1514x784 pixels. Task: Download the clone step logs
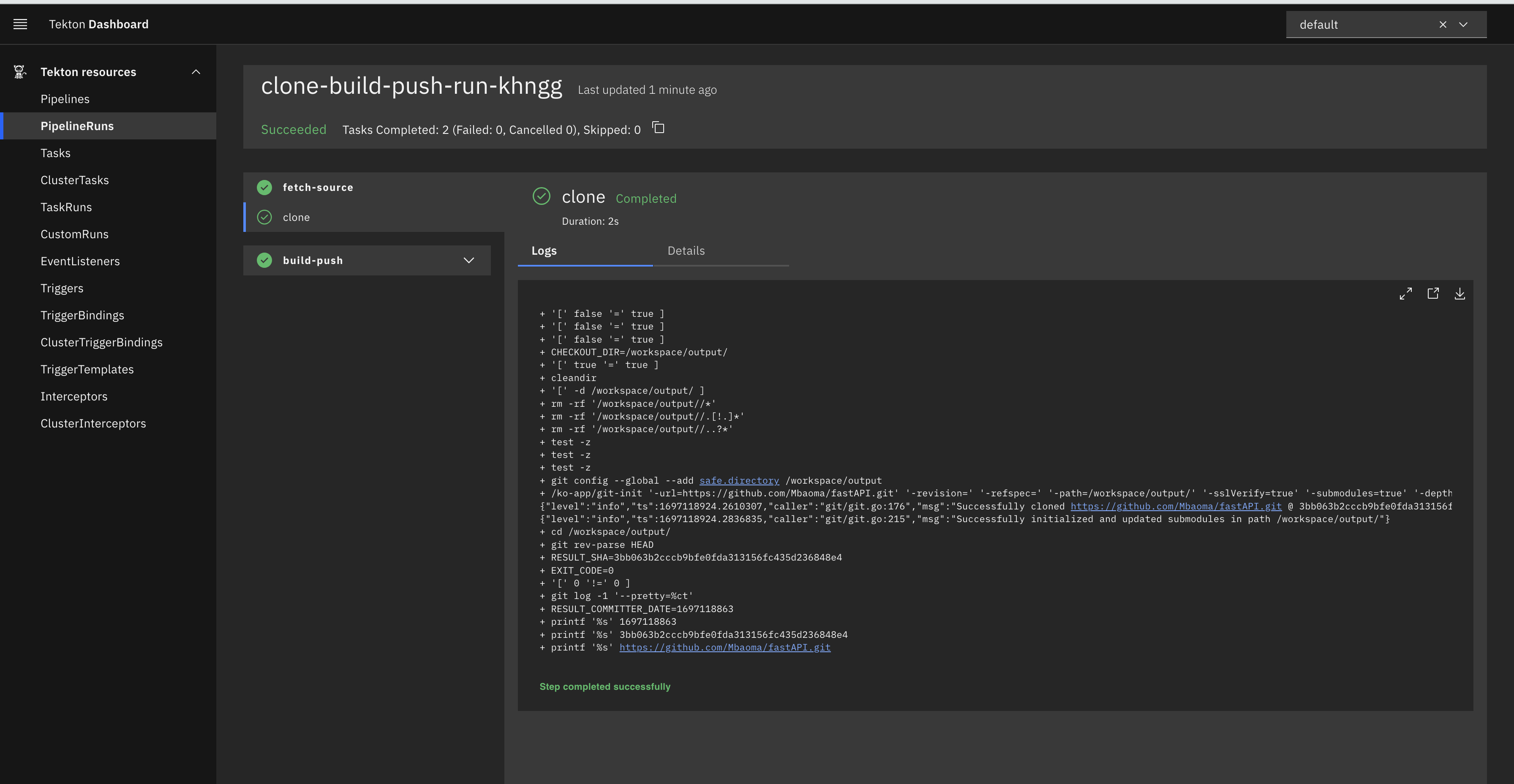click(1460, 293)
